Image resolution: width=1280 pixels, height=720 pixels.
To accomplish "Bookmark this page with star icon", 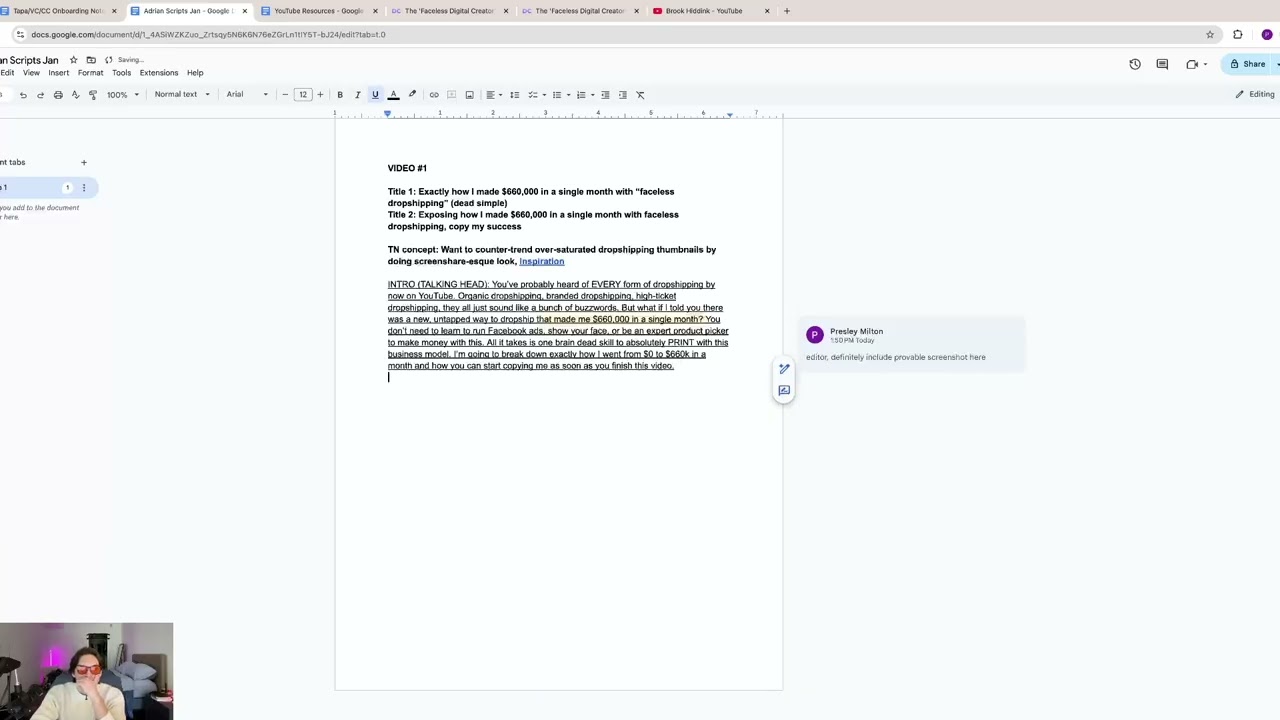I will (1210, 35).
